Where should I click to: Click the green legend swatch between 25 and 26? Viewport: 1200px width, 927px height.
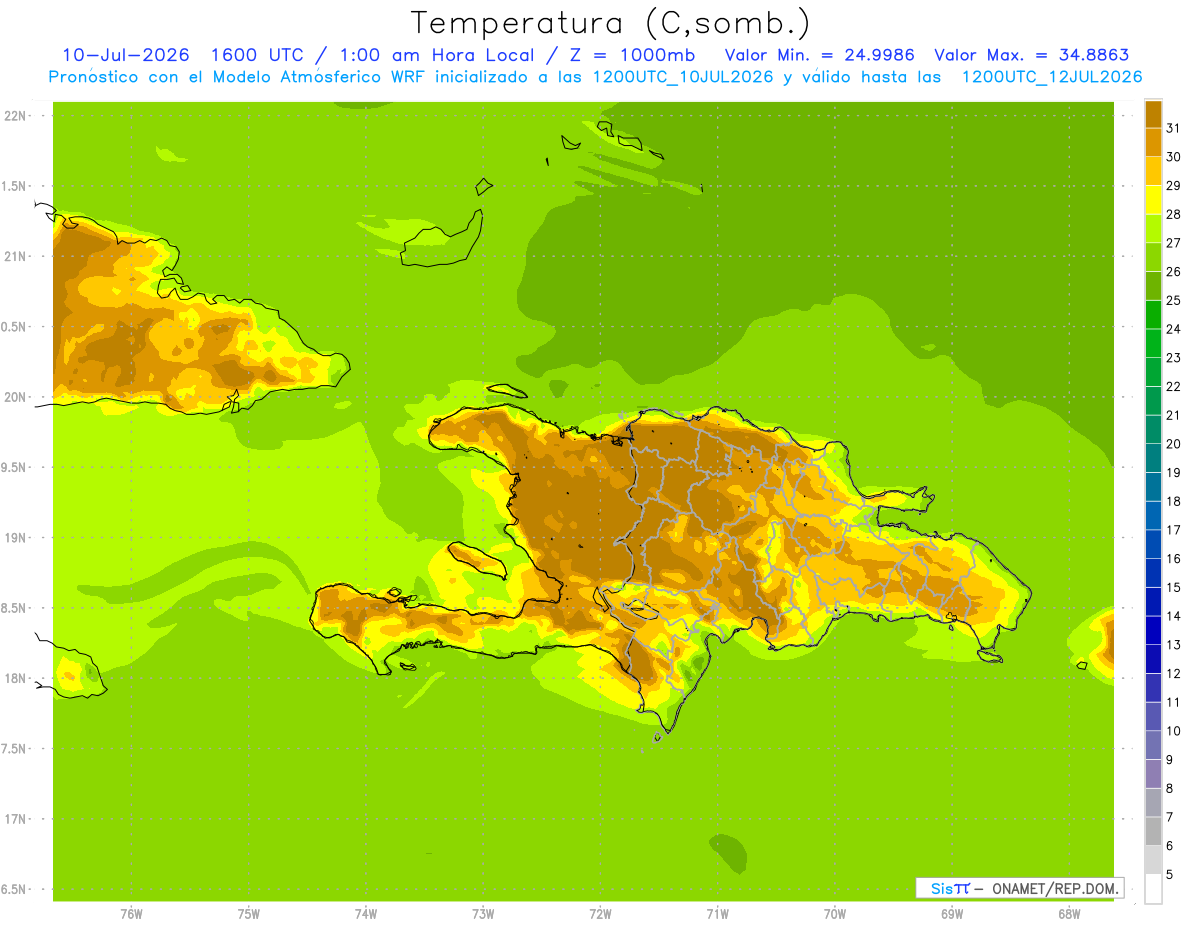pyautogui.click(x=1153, y=286)
